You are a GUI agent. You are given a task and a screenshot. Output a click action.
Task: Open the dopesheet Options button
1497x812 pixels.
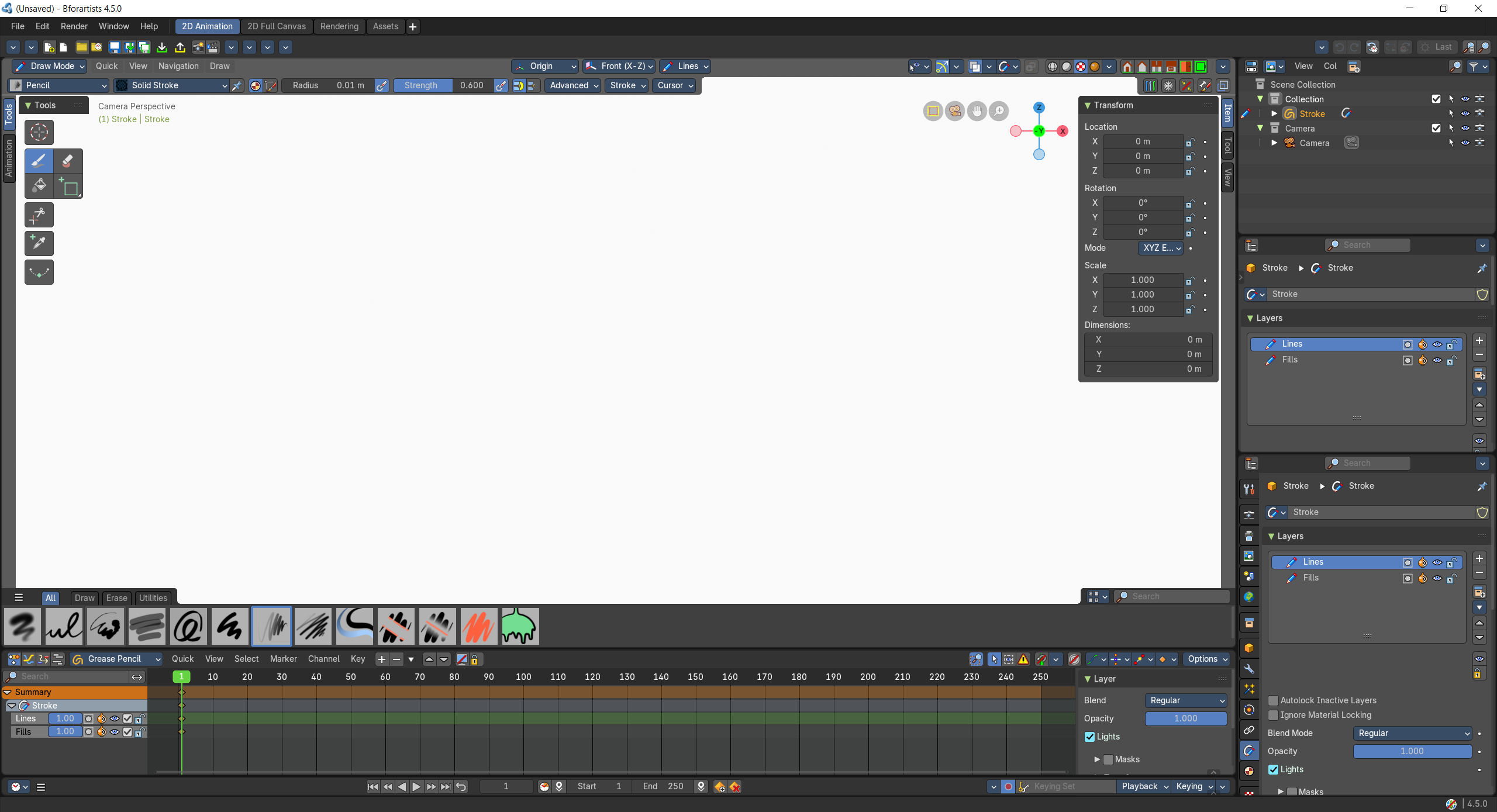click(x=1207, y=659)
